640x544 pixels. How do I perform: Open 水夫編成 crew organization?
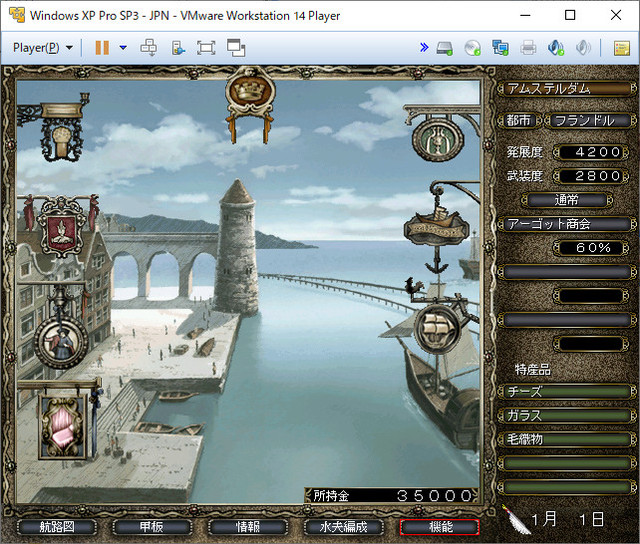coord(344,527)
